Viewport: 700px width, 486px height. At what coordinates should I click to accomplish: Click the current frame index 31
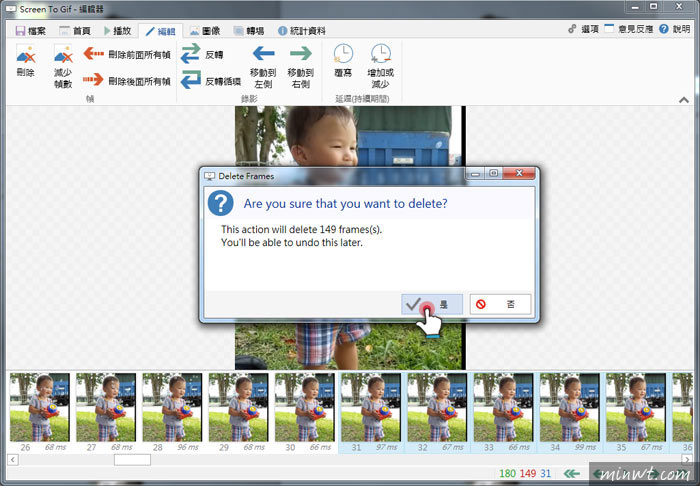pos(546,474)
